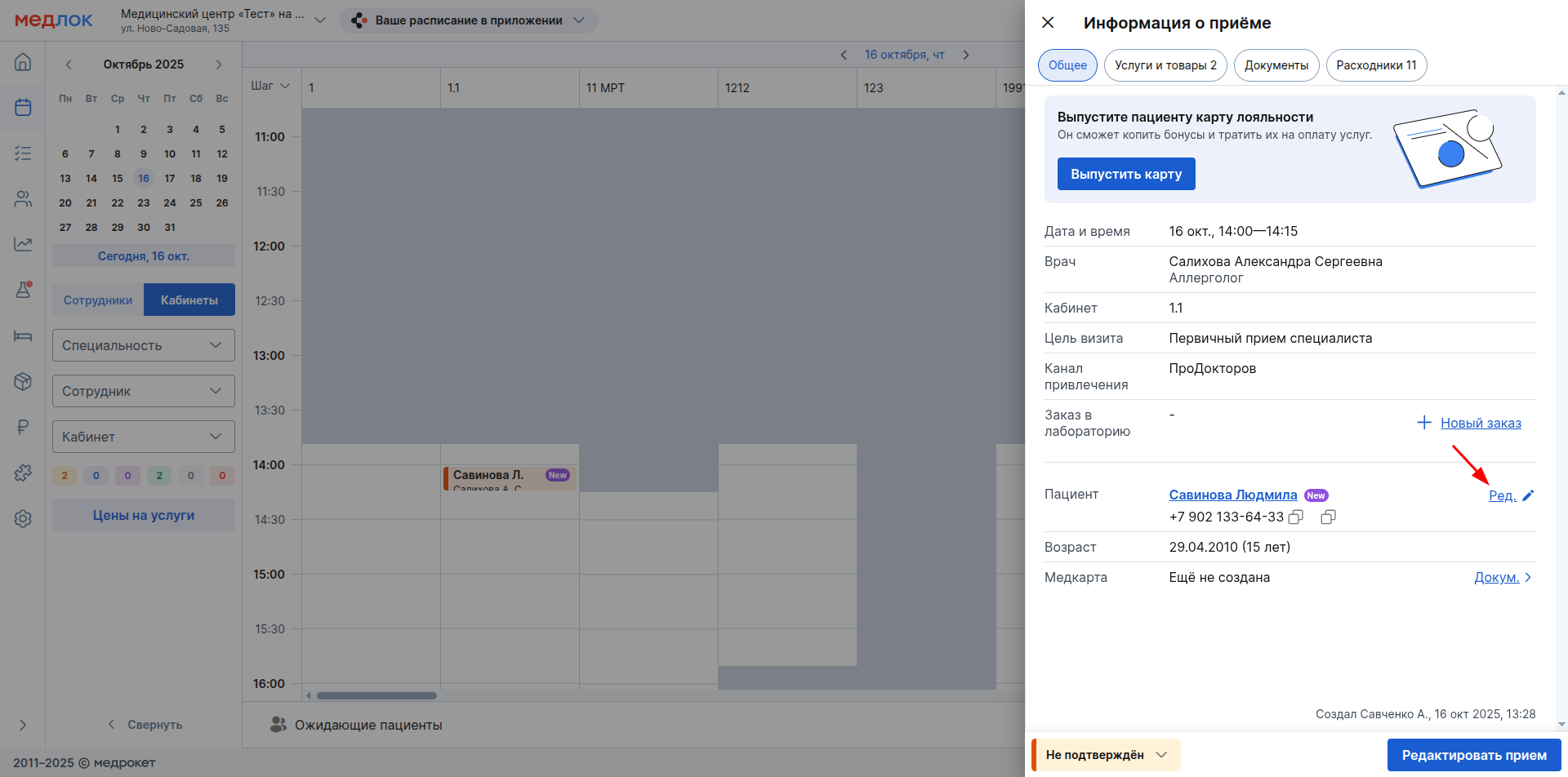
Task: Go to next month in calendar
Action: pyautogui.click(x=219, y=64)
